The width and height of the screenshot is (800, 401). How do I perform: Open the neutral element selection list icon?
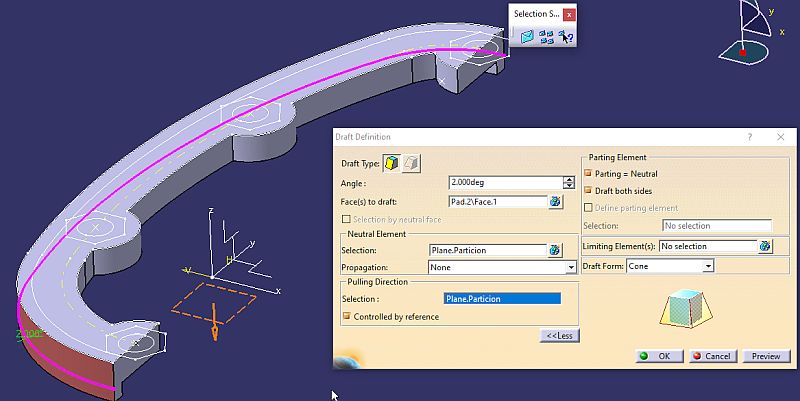click(x=555, y=250)
